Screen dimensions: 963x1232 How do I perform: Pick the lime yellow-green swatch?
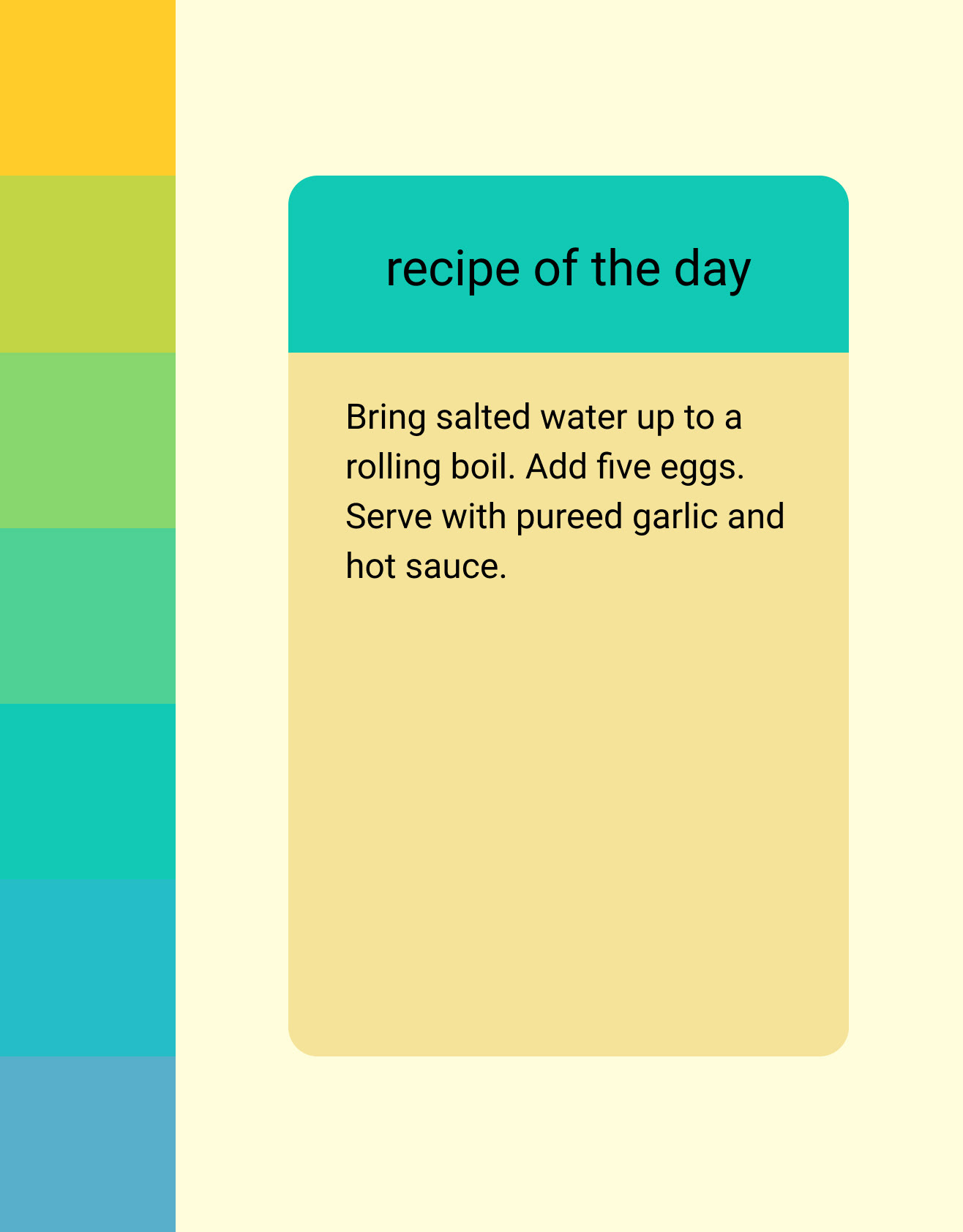coord(88,264)
